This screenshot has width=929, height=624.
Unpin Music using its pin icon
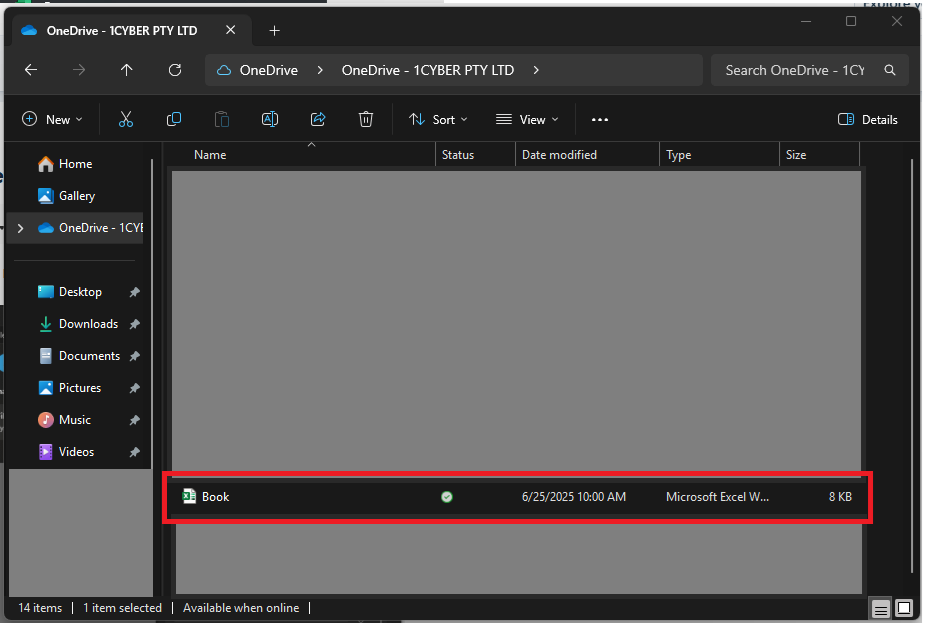point(134,420)
